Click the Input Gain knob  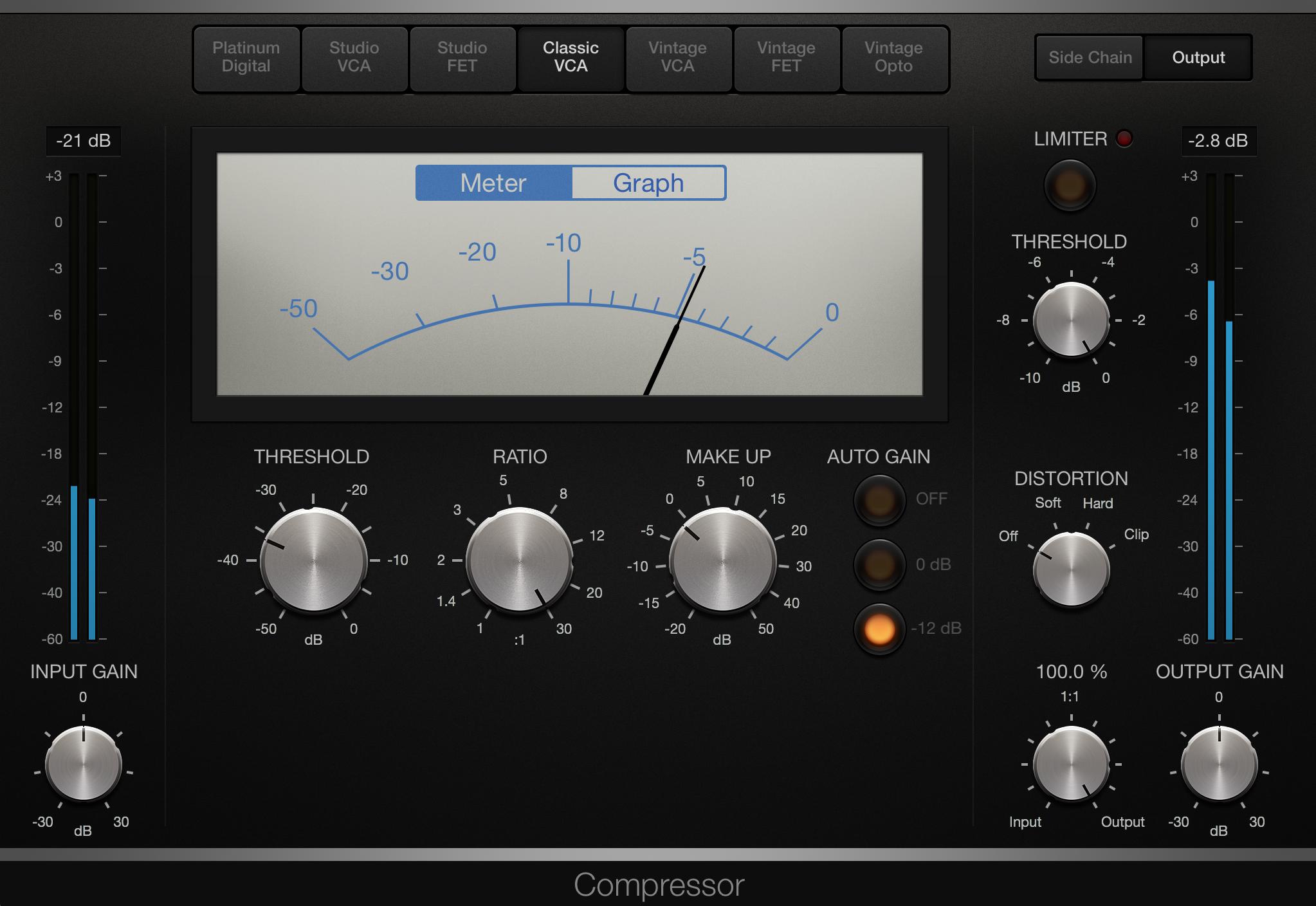point(84,764)
